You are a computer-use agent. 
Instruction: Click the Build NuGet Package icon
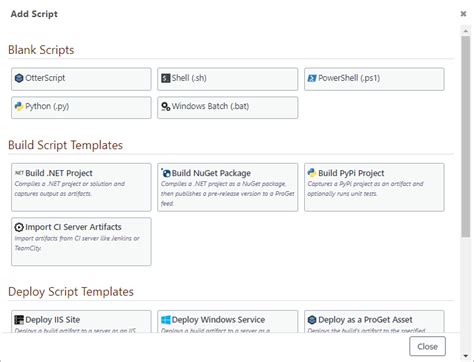click(x=166, y=173)
